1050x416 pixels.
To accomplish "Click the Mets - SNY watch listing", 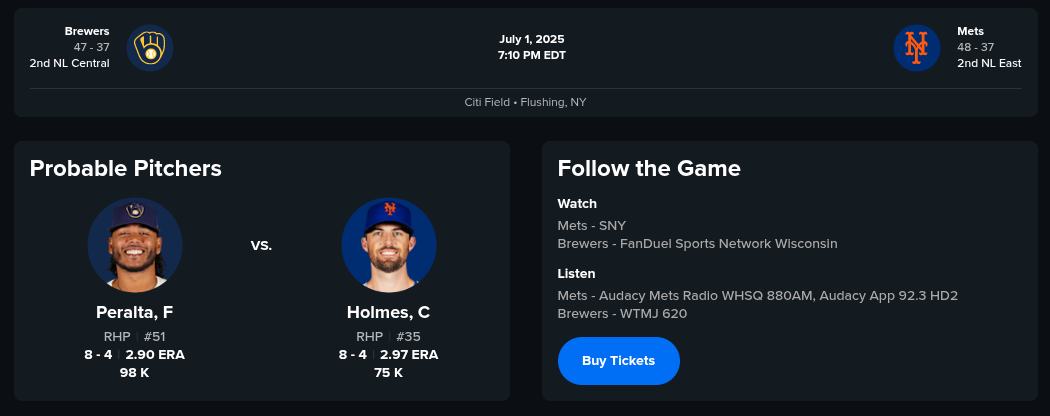I will click(x=591, y=226).
